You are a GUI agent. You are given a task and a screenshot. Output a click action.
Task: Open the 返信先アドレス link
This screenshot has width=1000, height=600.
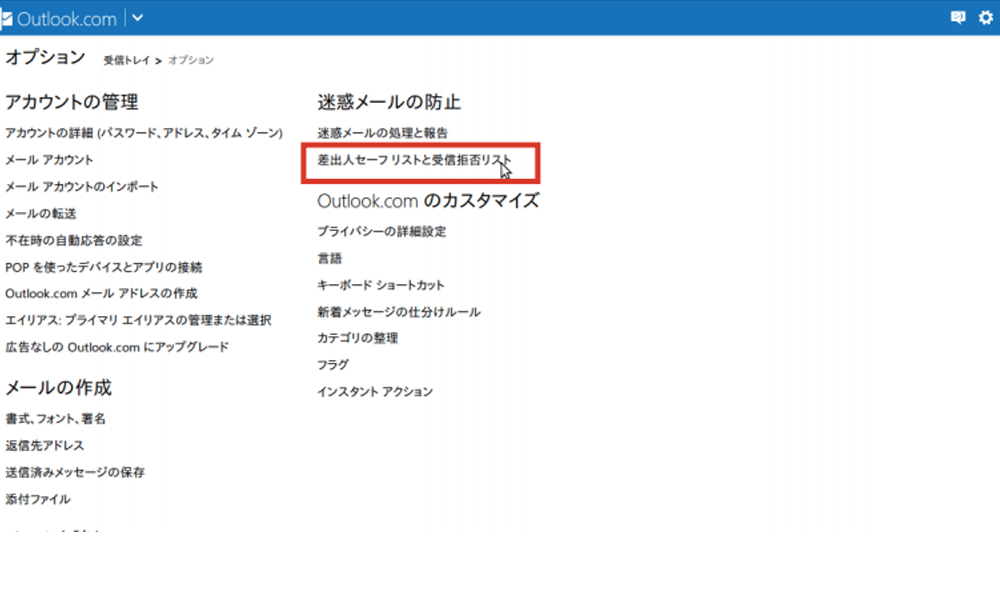[x=45, y=445]
